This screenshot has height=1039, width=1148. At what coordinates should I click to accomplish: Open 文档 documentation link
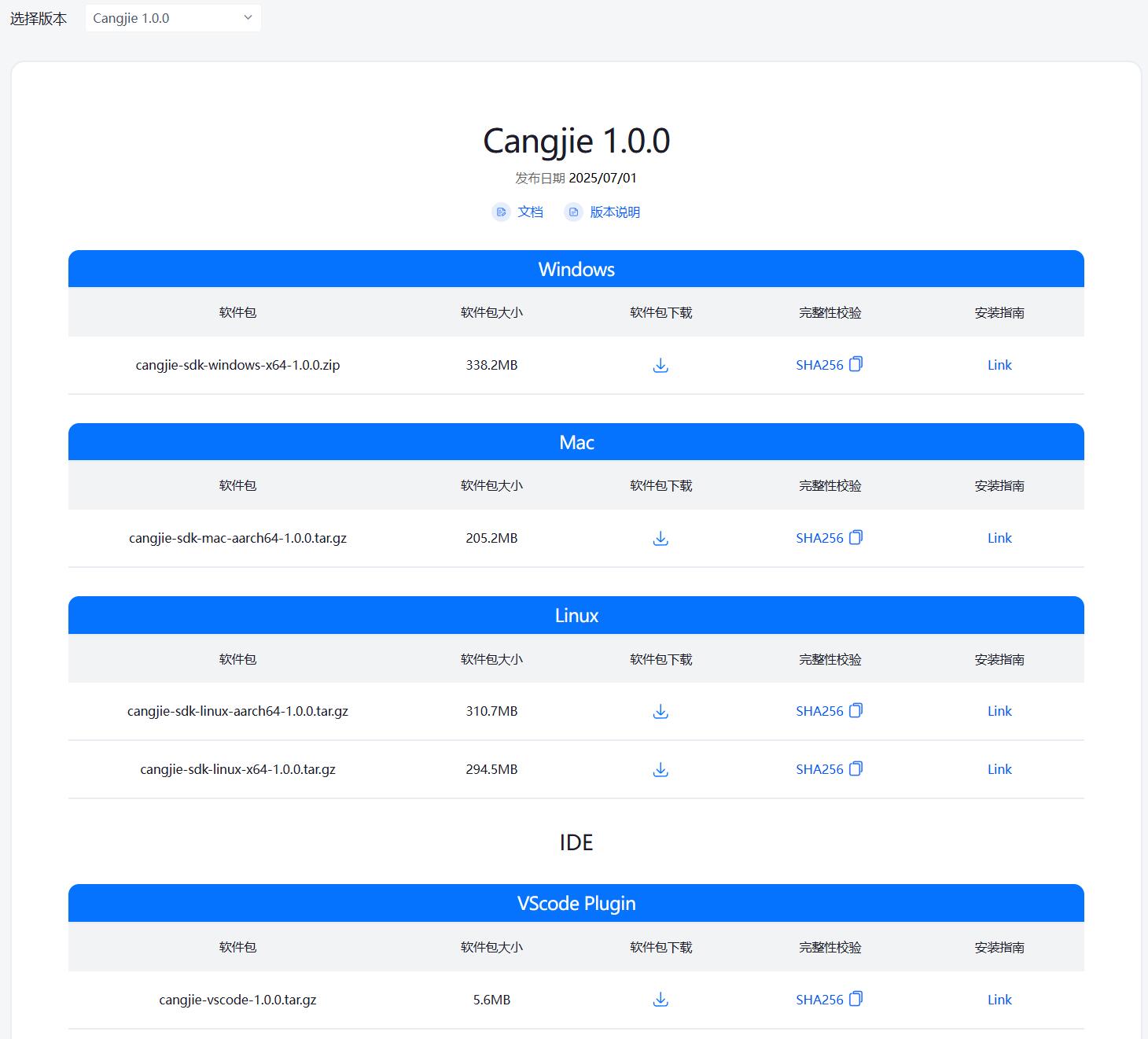pyautogui.click(x=530, y=212)
